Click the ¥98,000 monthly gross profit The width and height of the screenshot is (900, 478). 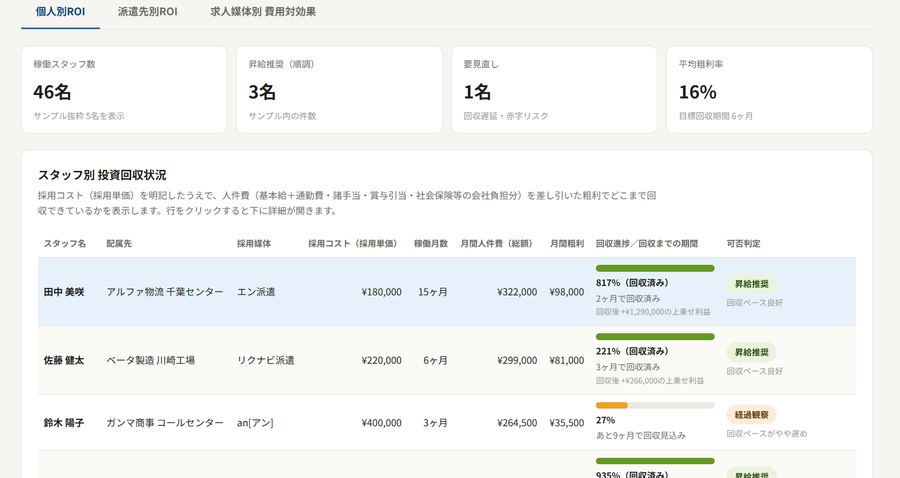pyautogui.click(x=567, y=292)
